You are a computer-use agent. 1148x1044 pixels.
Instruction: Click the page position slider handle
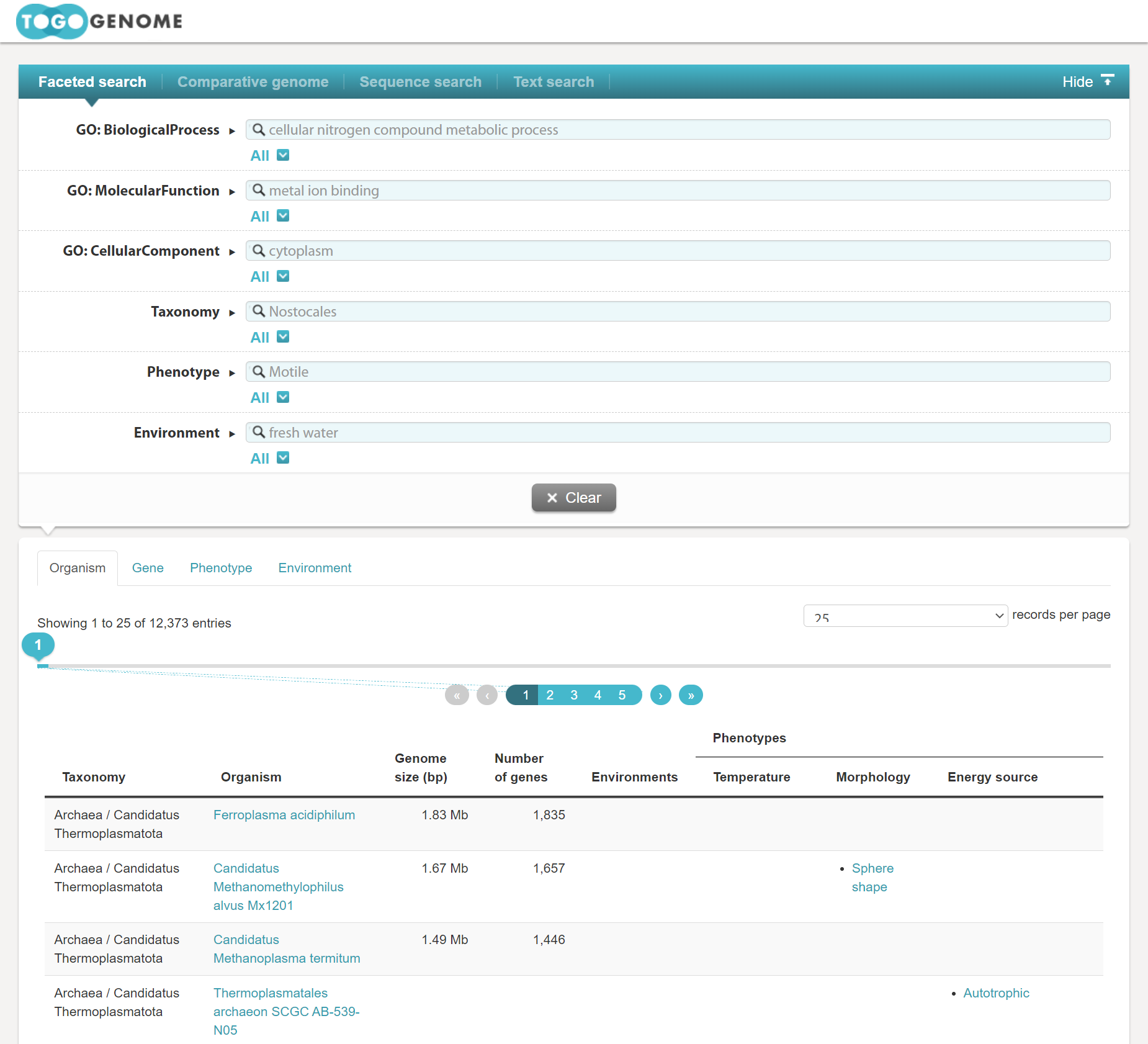[x=38, y=646]
